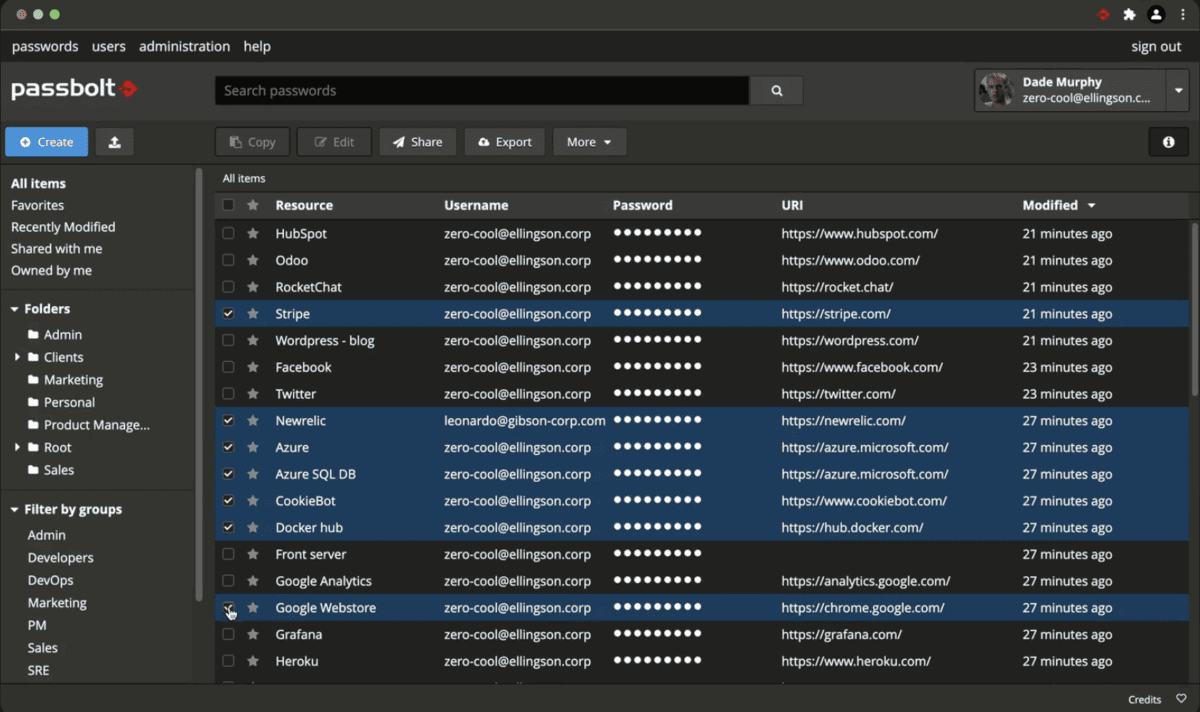Star the Twitter resource

[x=253, y=394]
